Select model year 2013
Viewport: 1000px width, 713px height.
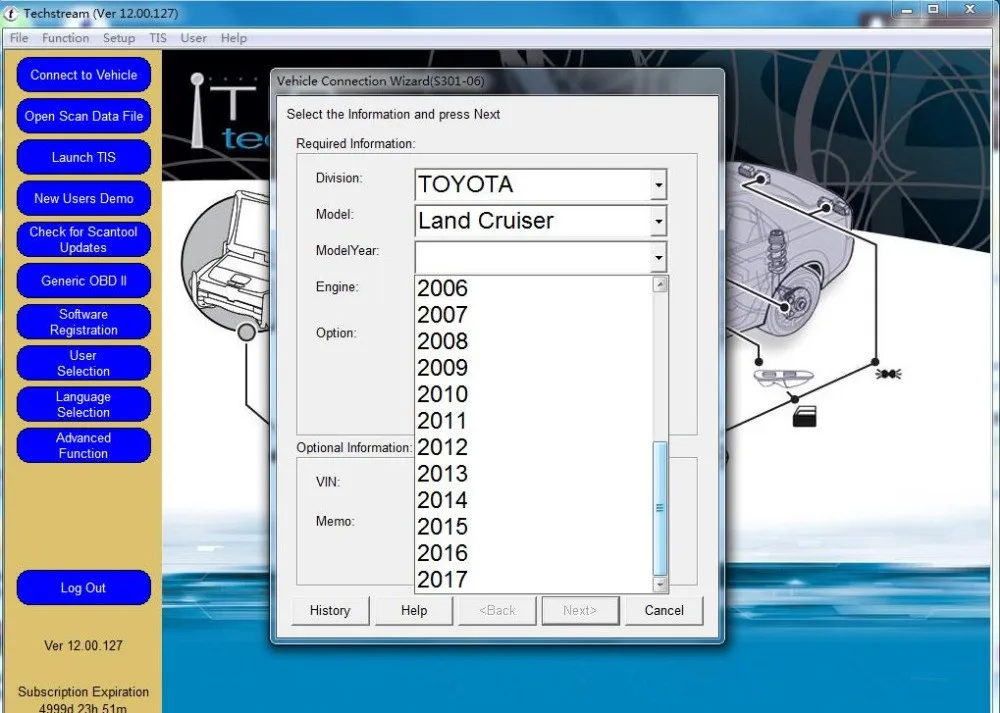point(534,474)
